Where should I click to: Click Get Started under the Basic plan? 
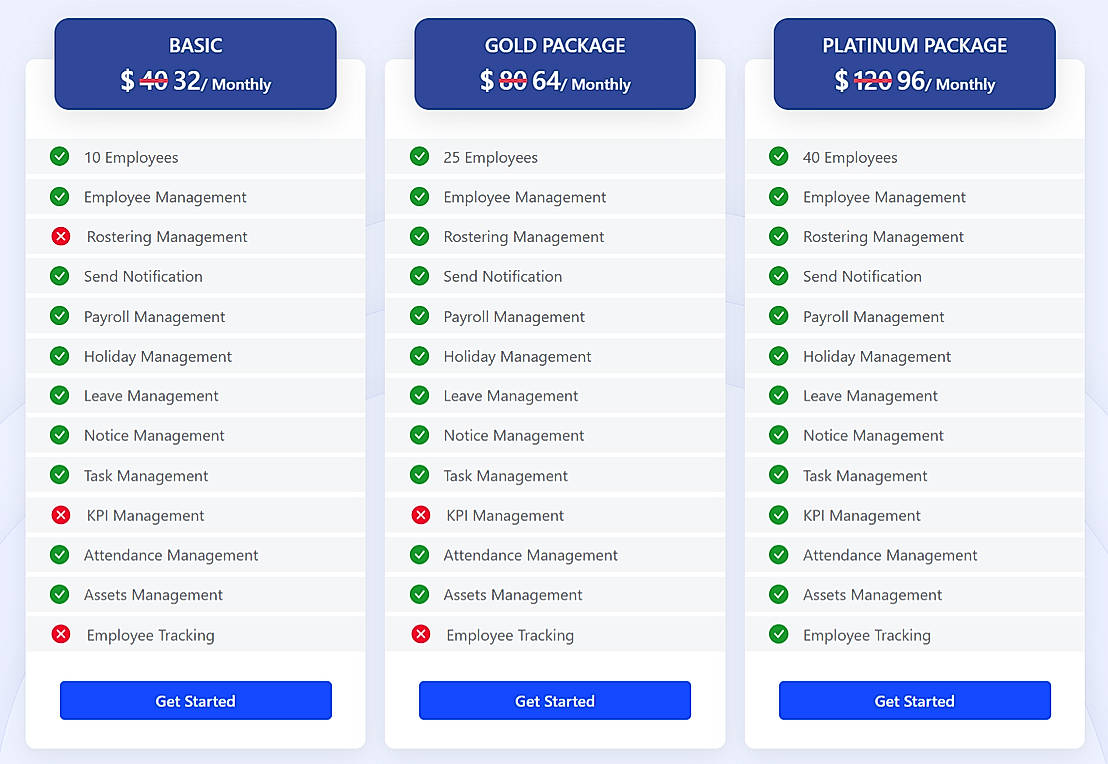[196, 700]
